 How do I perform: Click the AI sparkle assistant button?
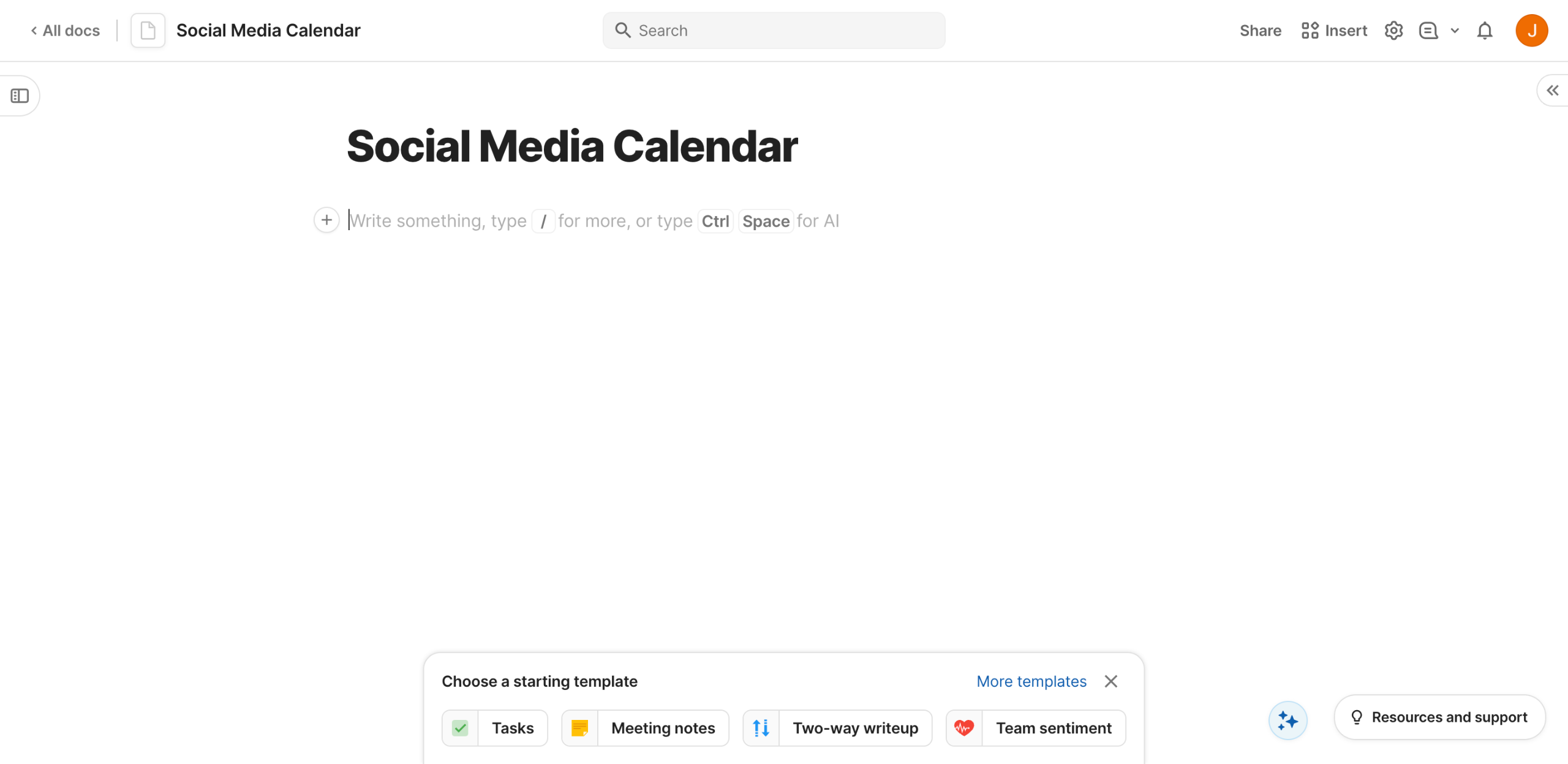1287,721
